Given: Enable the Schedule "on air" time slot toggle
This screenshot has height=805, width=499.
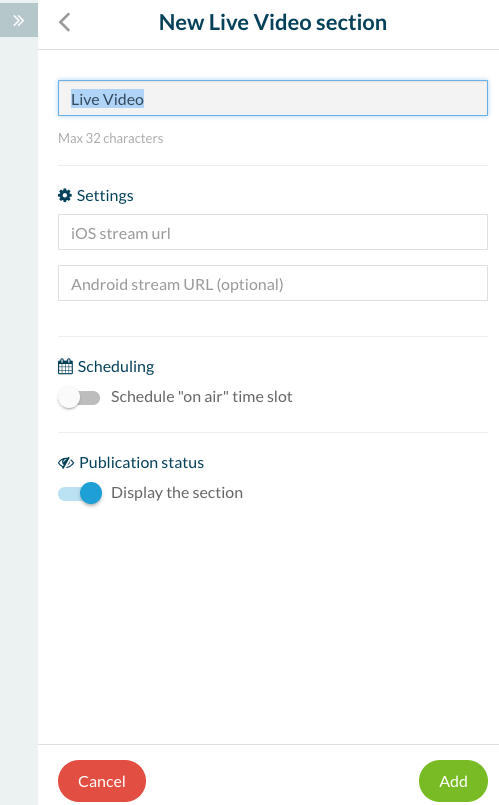Looking at the screenshot, I should coord(79,397).
